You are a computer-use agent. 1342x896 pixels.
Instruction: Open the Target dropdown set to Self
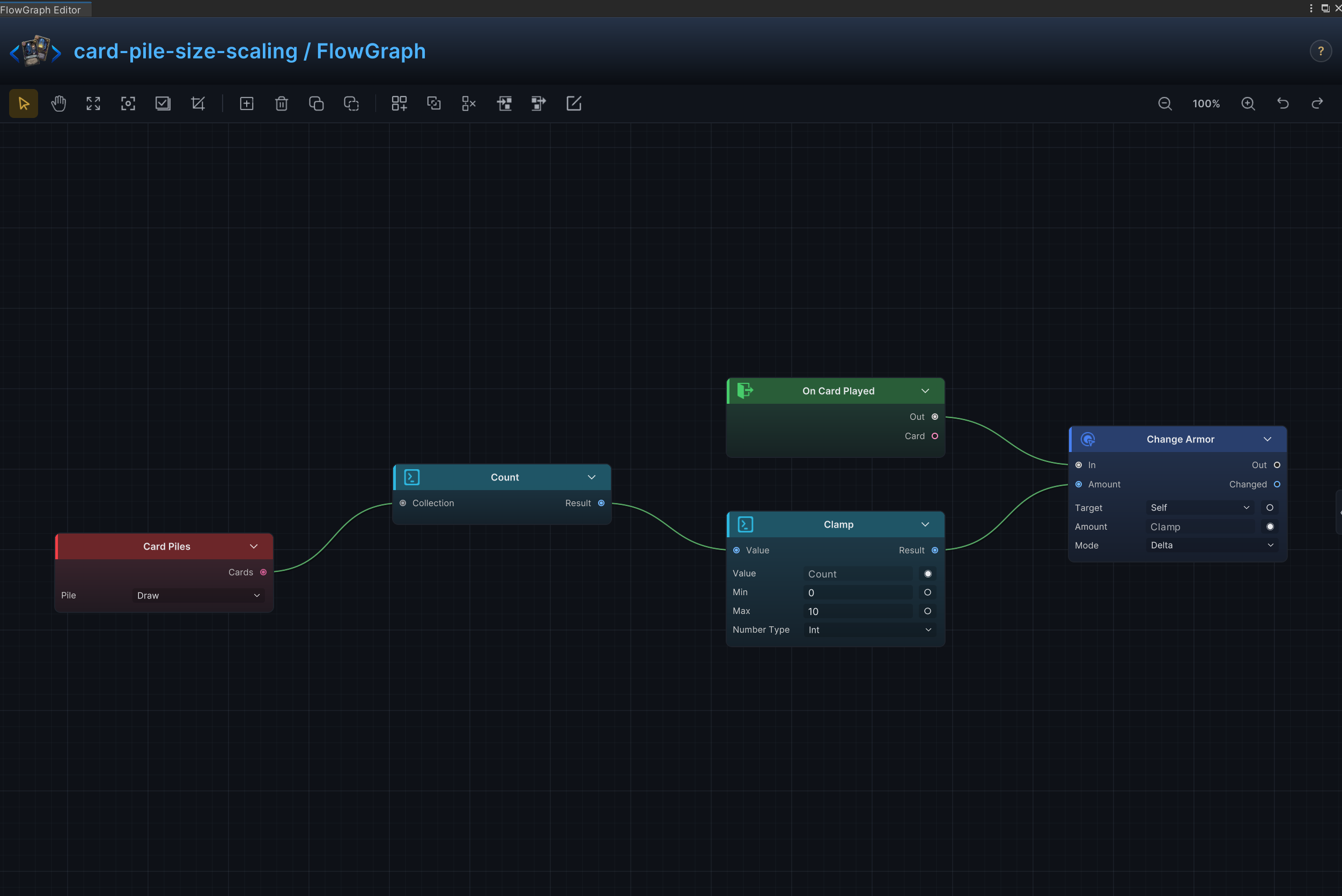coord(1200,507)
